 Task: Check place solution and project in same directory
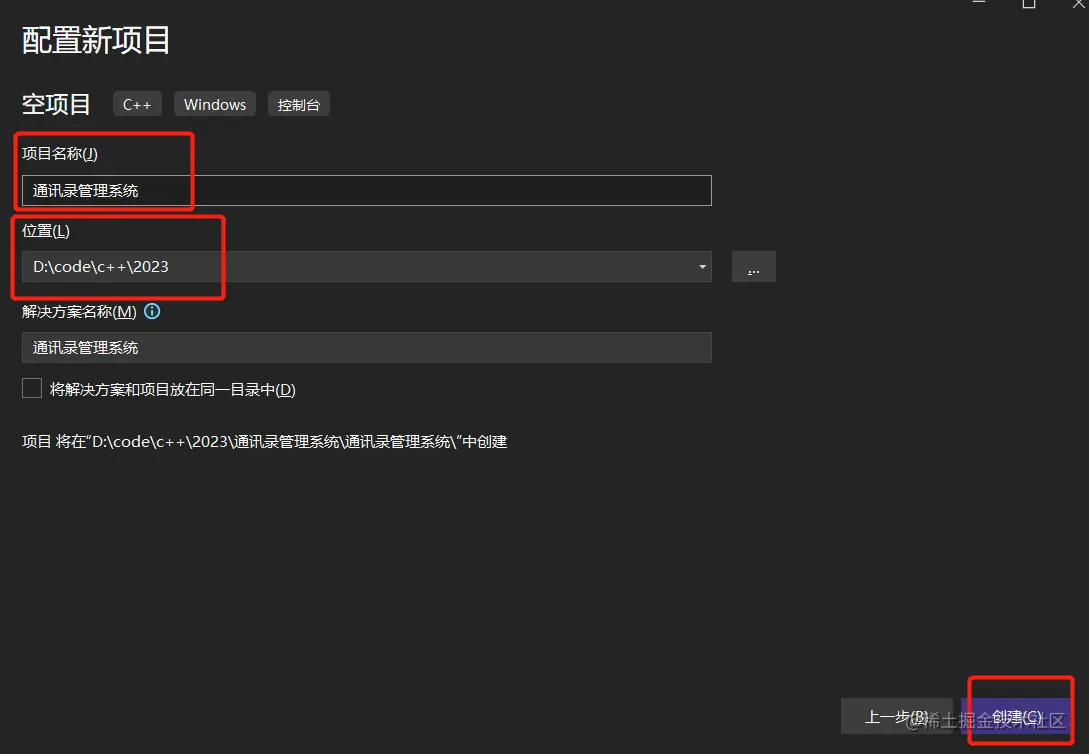pyautogui.click(x=32, y=388)
